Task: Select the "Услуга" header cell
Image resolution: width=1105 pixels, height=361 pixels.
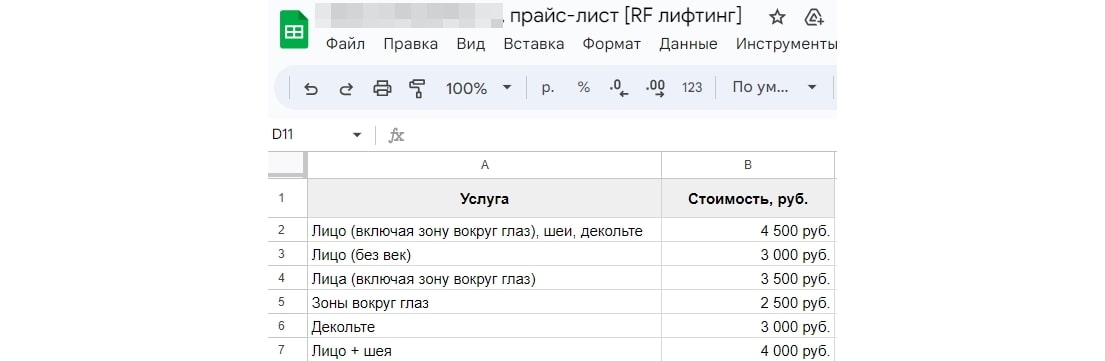Action: click(484, 198)
